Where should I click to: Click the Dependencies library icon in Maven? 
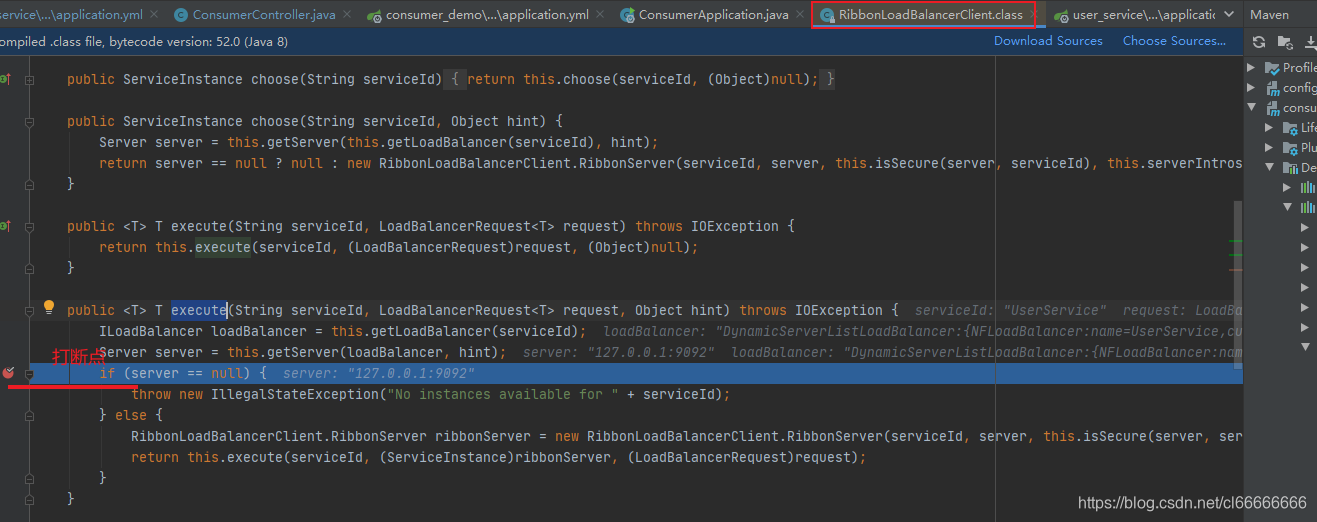point(1291,168)
